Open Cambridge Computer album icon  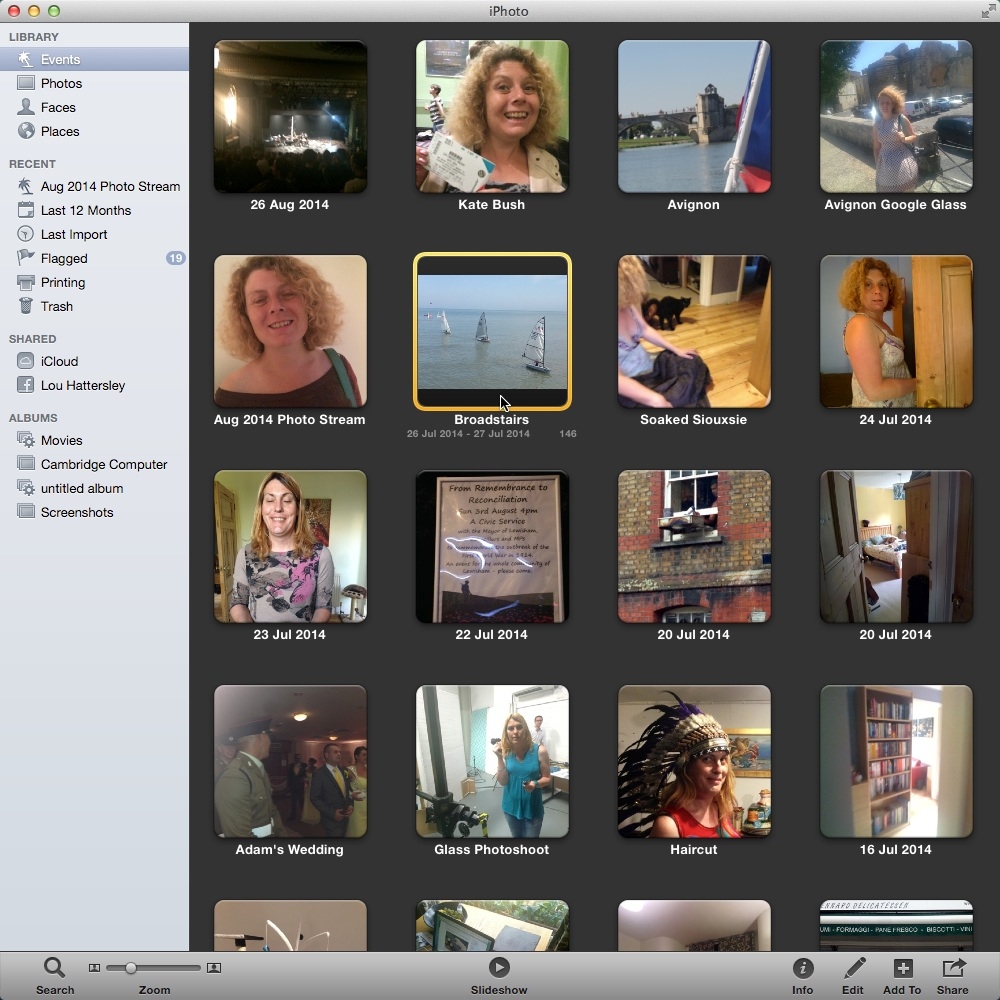pos(26,464)
